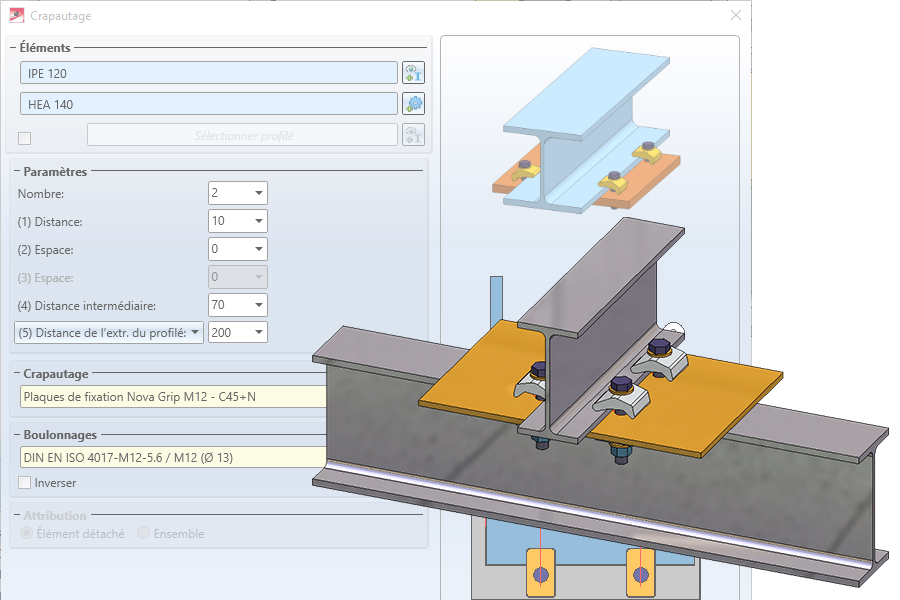Click the gear icon beside HEA 140

413,104
